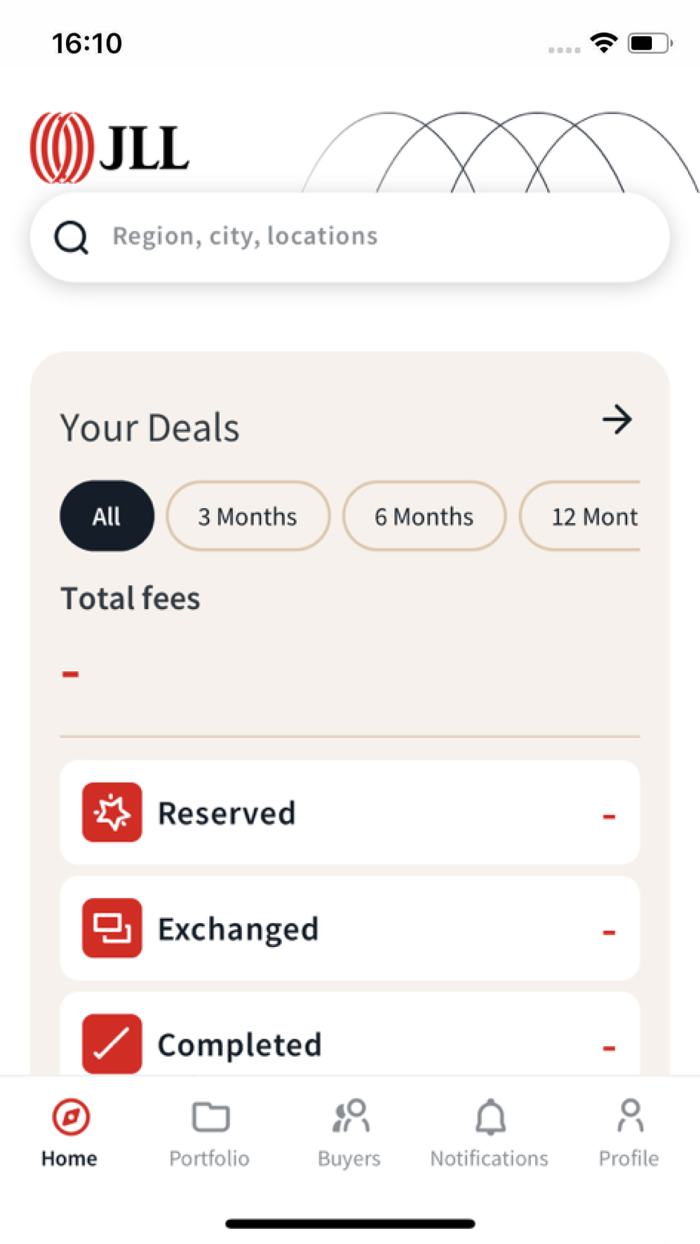Open Notifications bell icon
The width and height of the screenshot is (700, 1244).
(x=489, y=1116)
